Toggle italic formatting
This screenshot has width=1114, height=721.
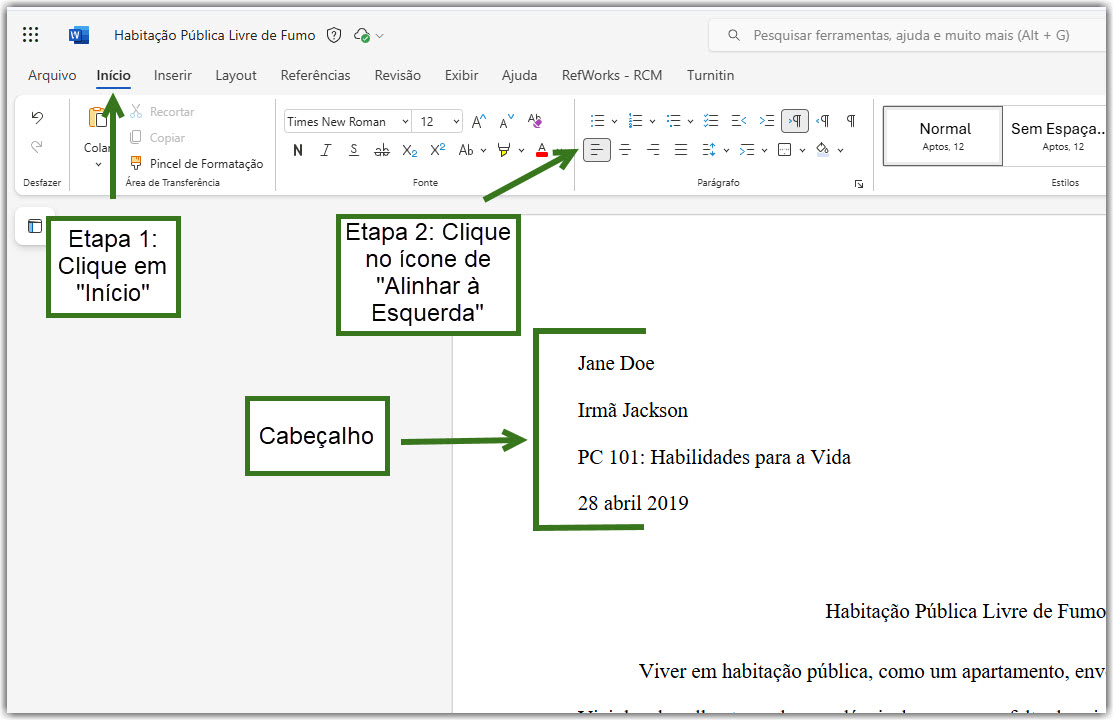325,150
